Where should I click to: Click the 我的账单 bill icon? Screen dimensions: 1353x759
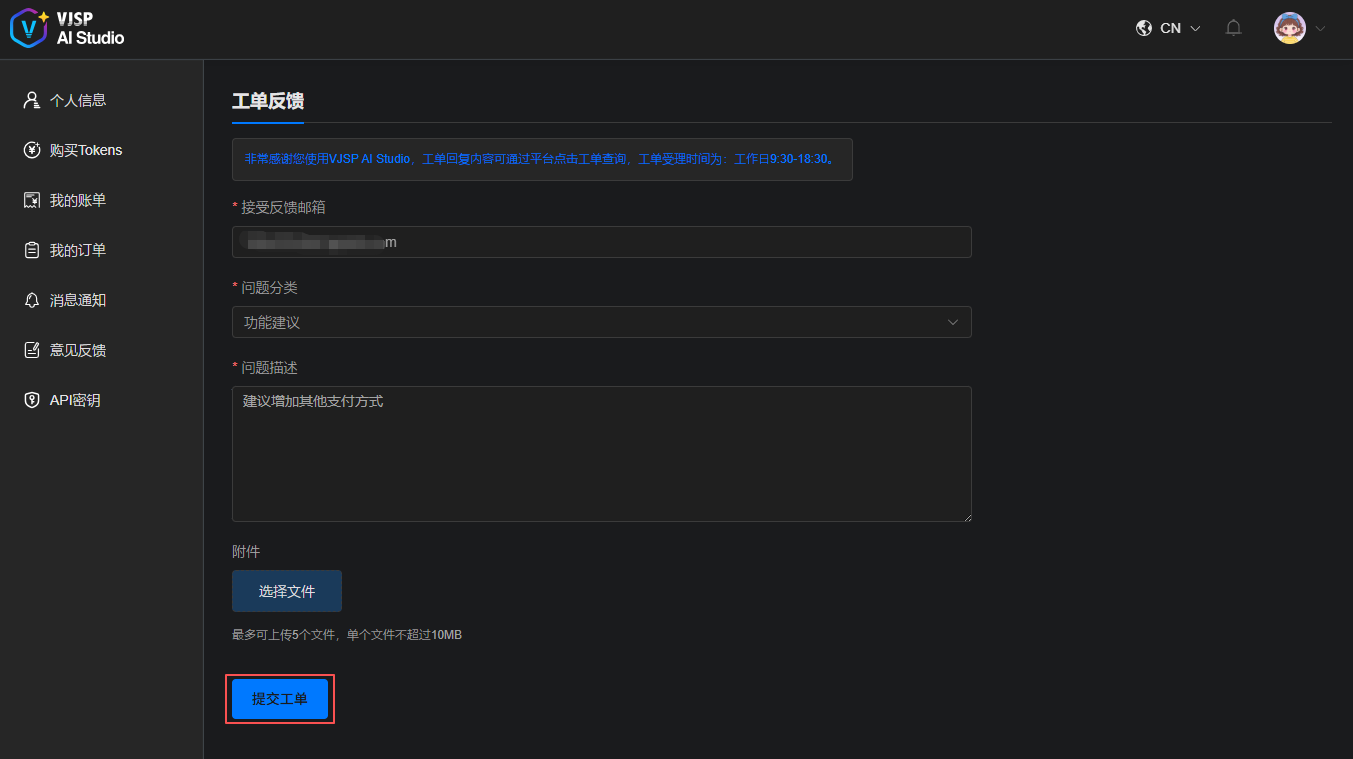(x=32, y=200)
